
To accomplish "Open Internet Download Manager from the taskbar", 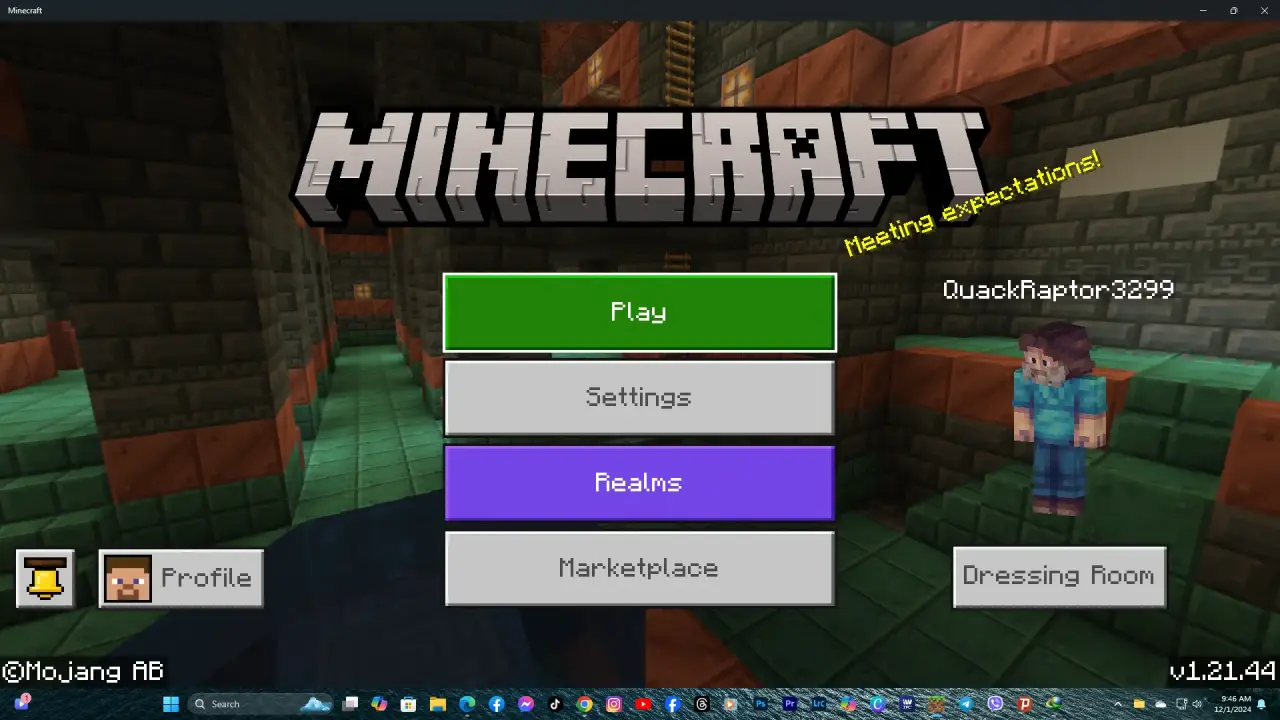I will tap(1053, 704).
